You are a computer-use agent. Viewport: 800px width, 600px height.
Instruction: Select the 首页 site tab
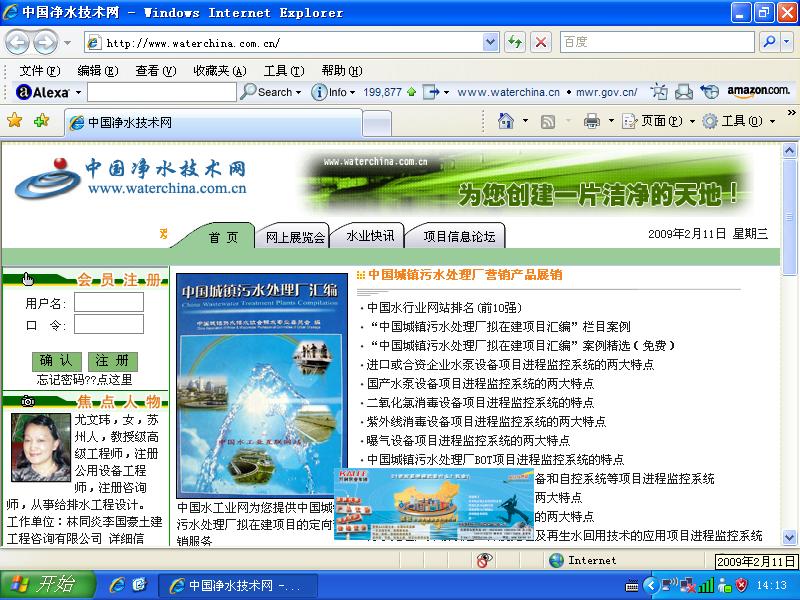223,237
